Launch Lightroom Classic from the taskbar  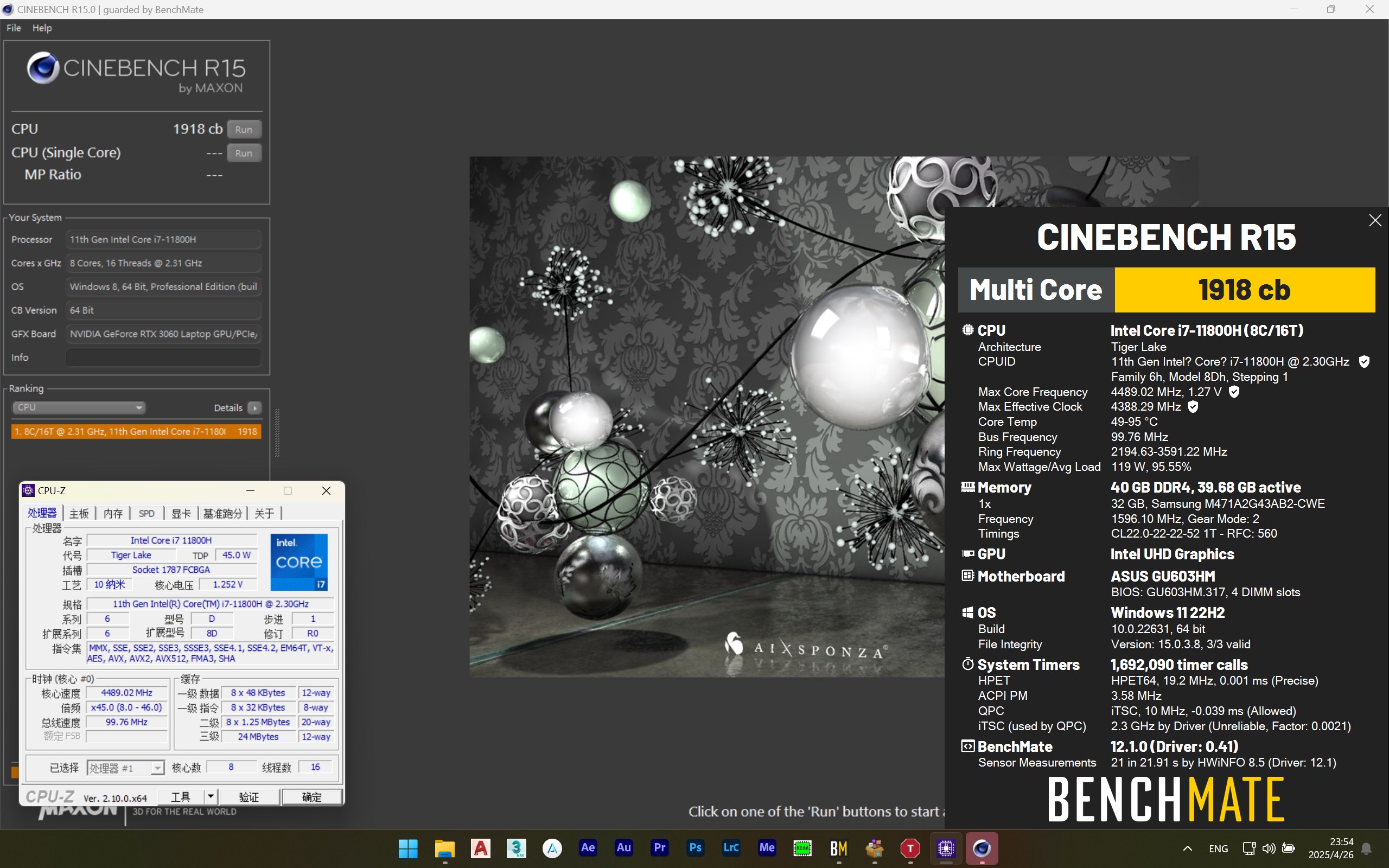(731, 848)
